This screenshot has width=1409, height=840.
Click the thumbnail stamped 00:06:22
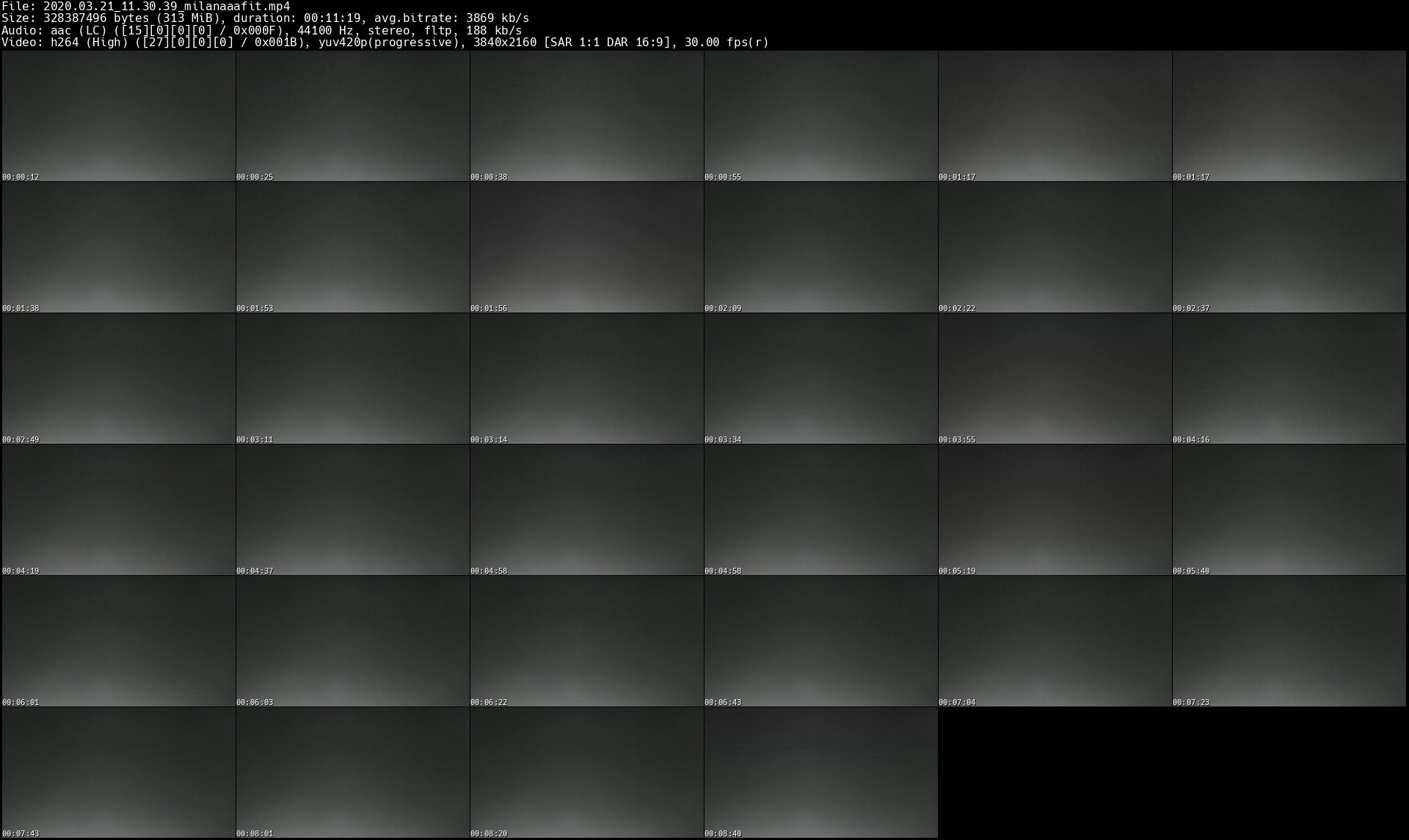(587, 641)
